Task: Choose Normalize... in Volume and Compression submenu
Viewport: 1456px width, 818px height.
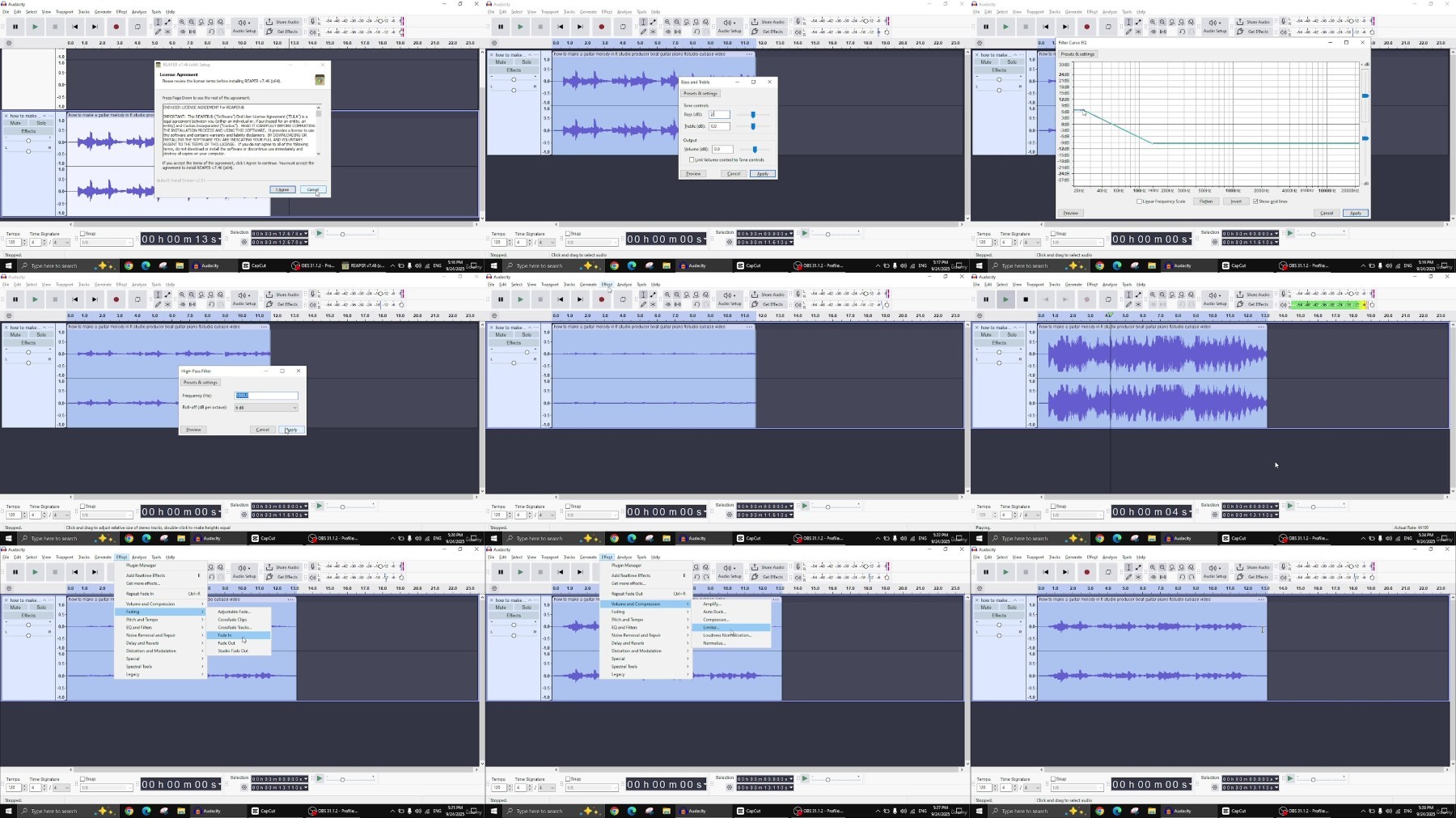Action: tap(731, 643)
